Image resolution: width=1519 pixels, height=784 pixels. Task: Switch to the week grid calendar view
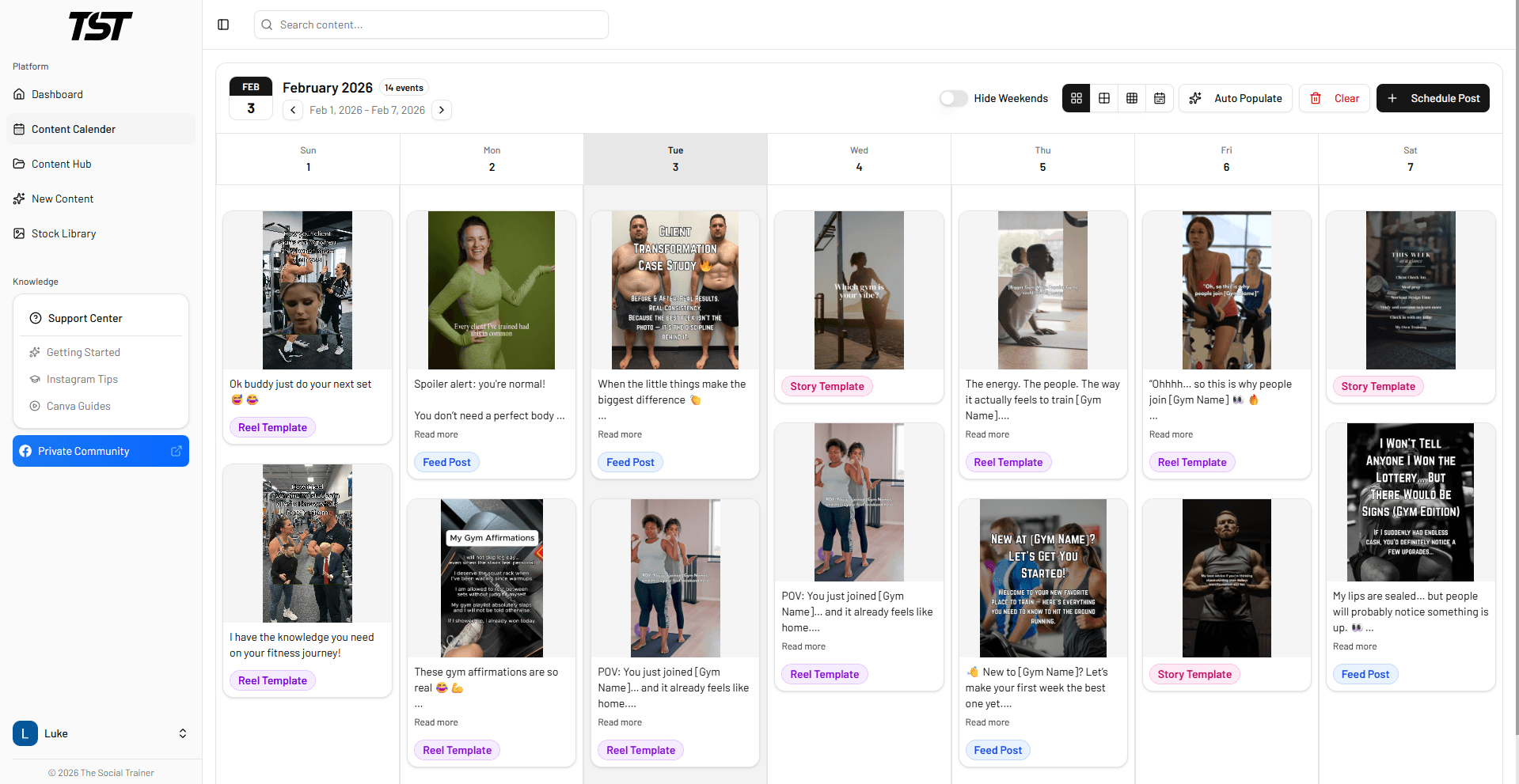(x=1104, y=98)
